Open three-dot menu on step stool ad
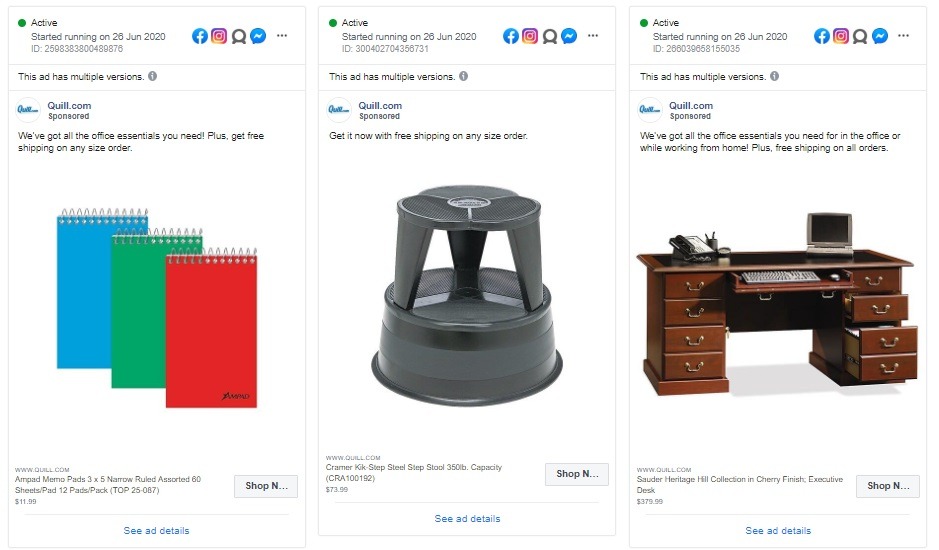939x550 pixels. (x=593, y=35)
